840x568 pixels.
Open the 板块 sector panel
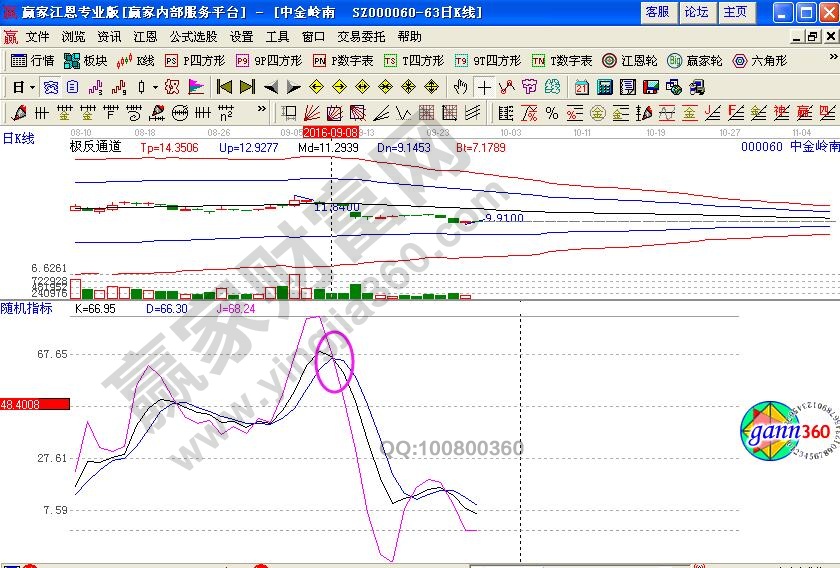click(x=86, y=60)
